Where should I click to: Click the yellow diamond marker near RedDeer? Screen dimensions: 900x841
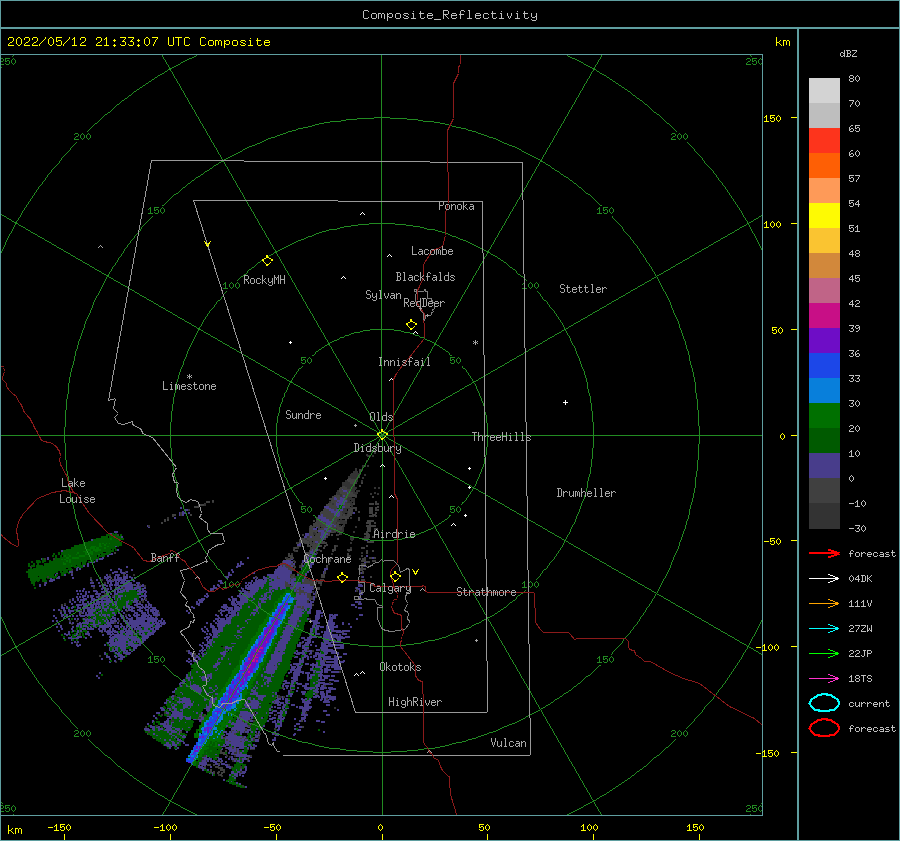pyautogui.click(x=412, y=325)
